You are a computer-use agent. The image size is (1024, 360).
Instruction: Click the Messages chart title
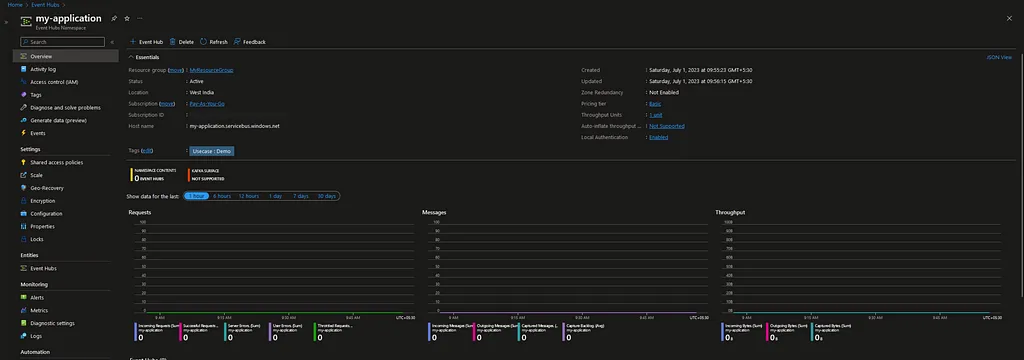pos(434,213)
